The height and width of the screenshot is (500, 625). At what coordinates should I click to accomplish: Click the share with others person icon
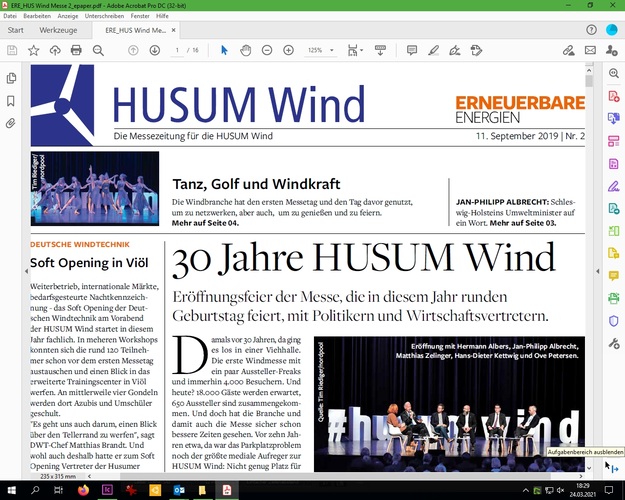611,50
